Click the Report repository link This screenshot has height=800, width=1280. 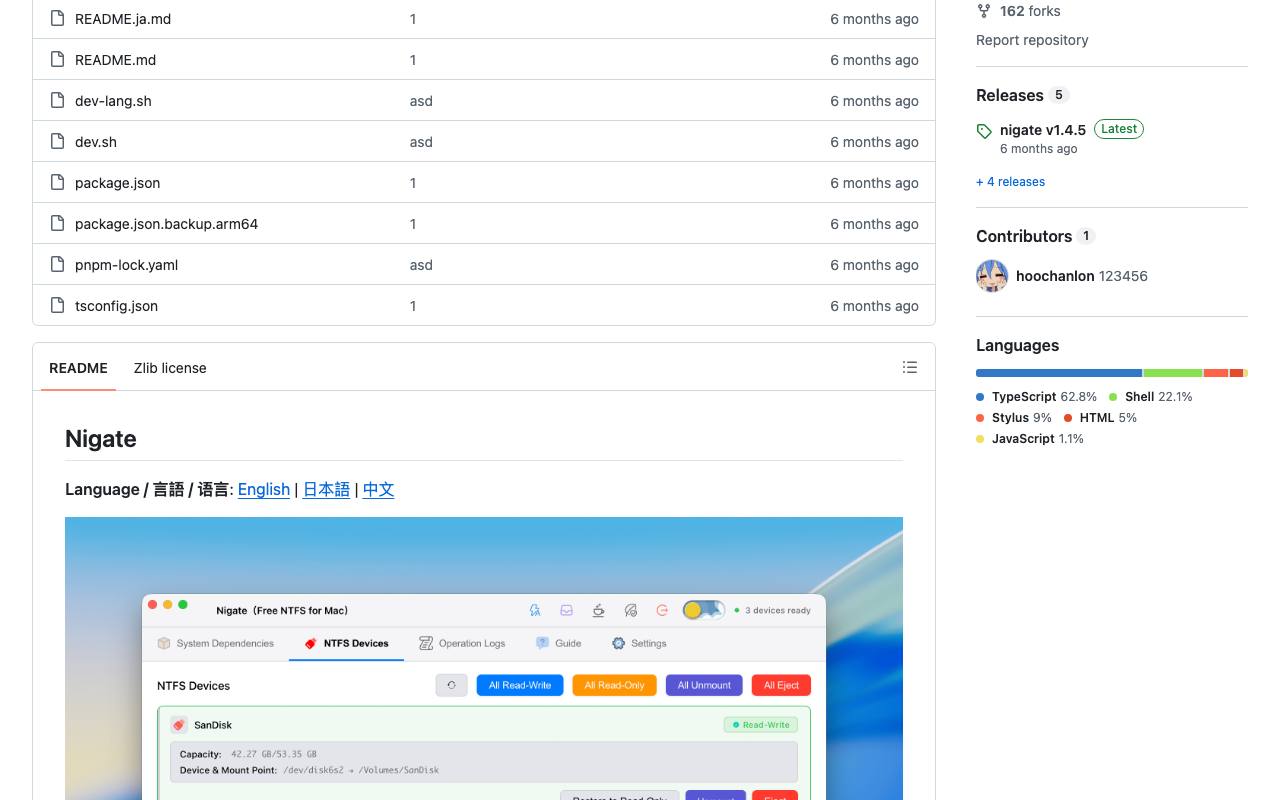tap(1032, 40)
